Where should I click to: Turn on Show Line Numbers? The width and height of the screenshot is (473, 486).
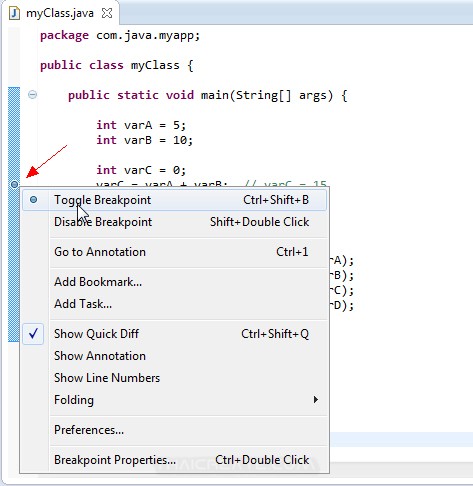point(174,378)
